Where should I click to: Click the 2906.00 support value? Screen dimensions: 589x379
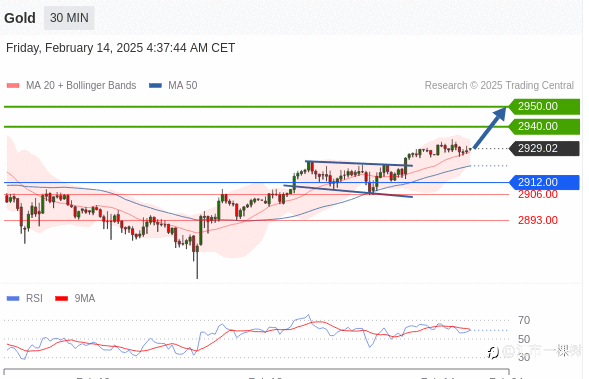538,195
